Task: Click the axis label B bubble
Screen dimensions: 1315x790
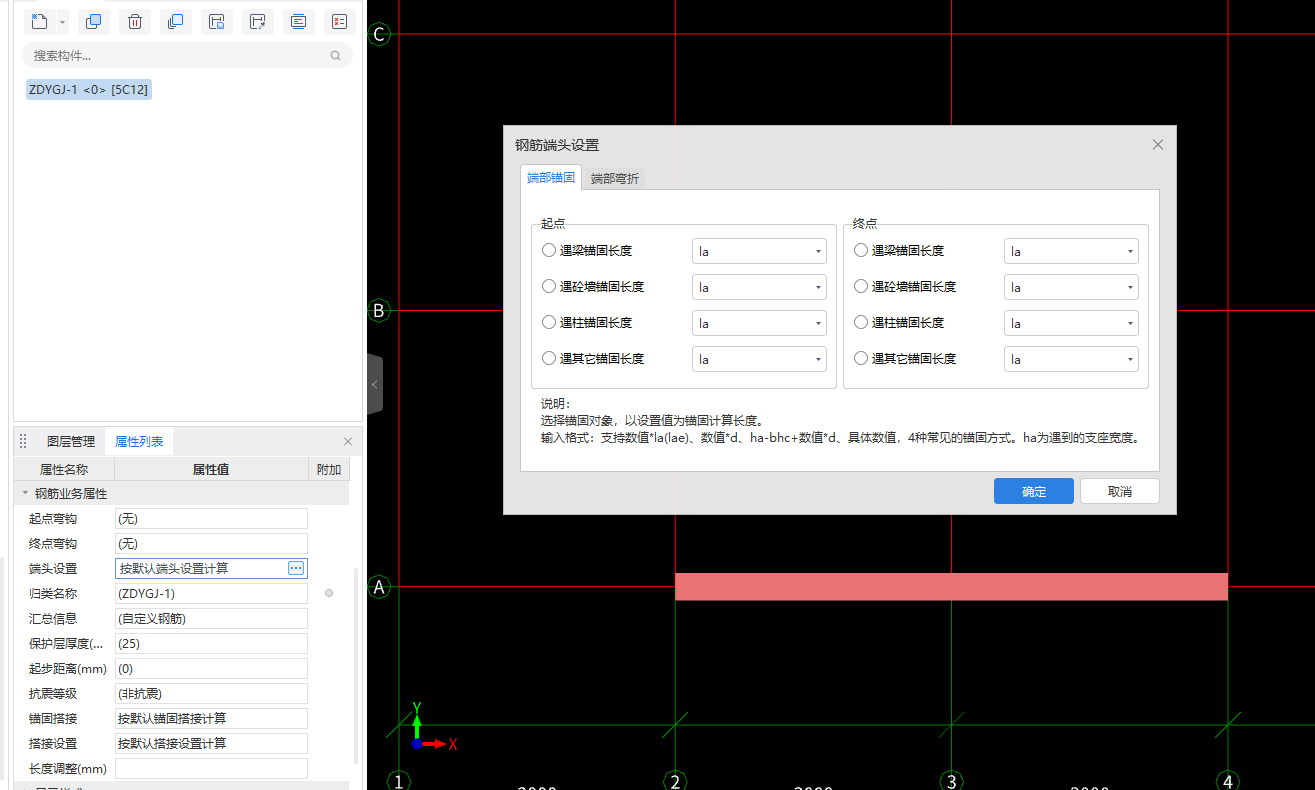Action: (x=379, y=311)
